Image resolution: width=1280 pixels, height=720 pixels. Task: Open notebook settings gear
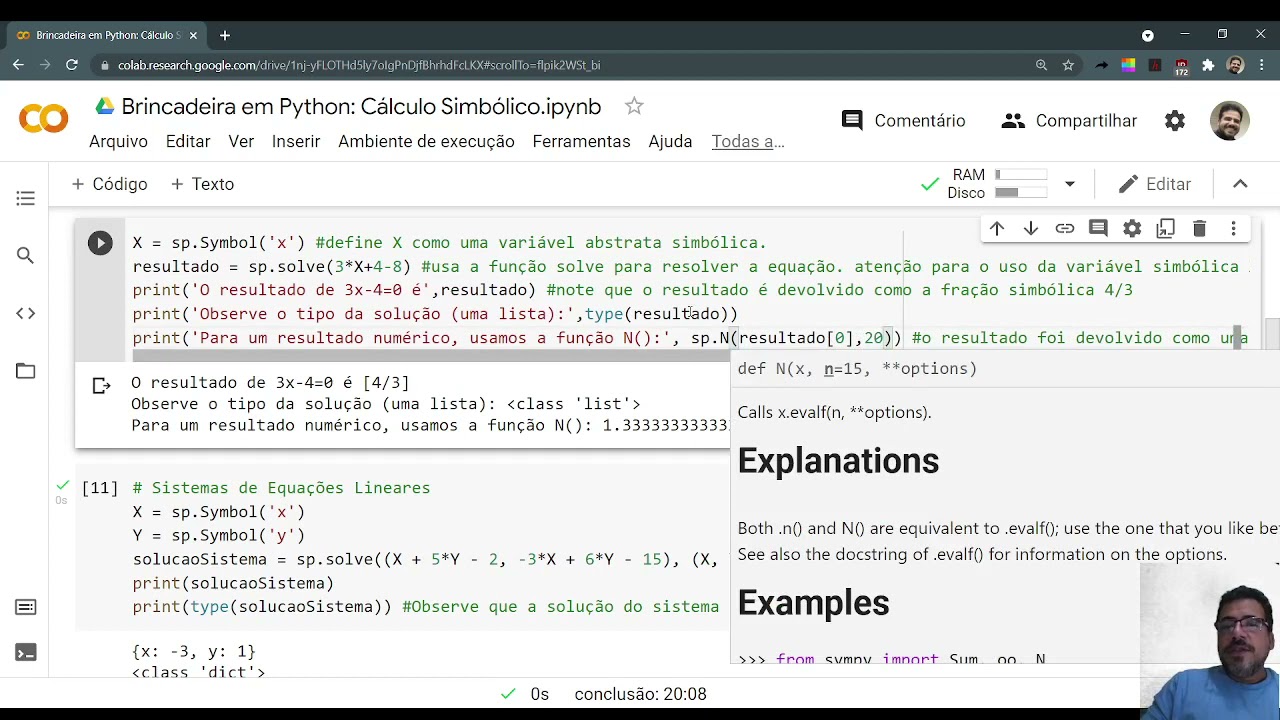point(1175,121)
